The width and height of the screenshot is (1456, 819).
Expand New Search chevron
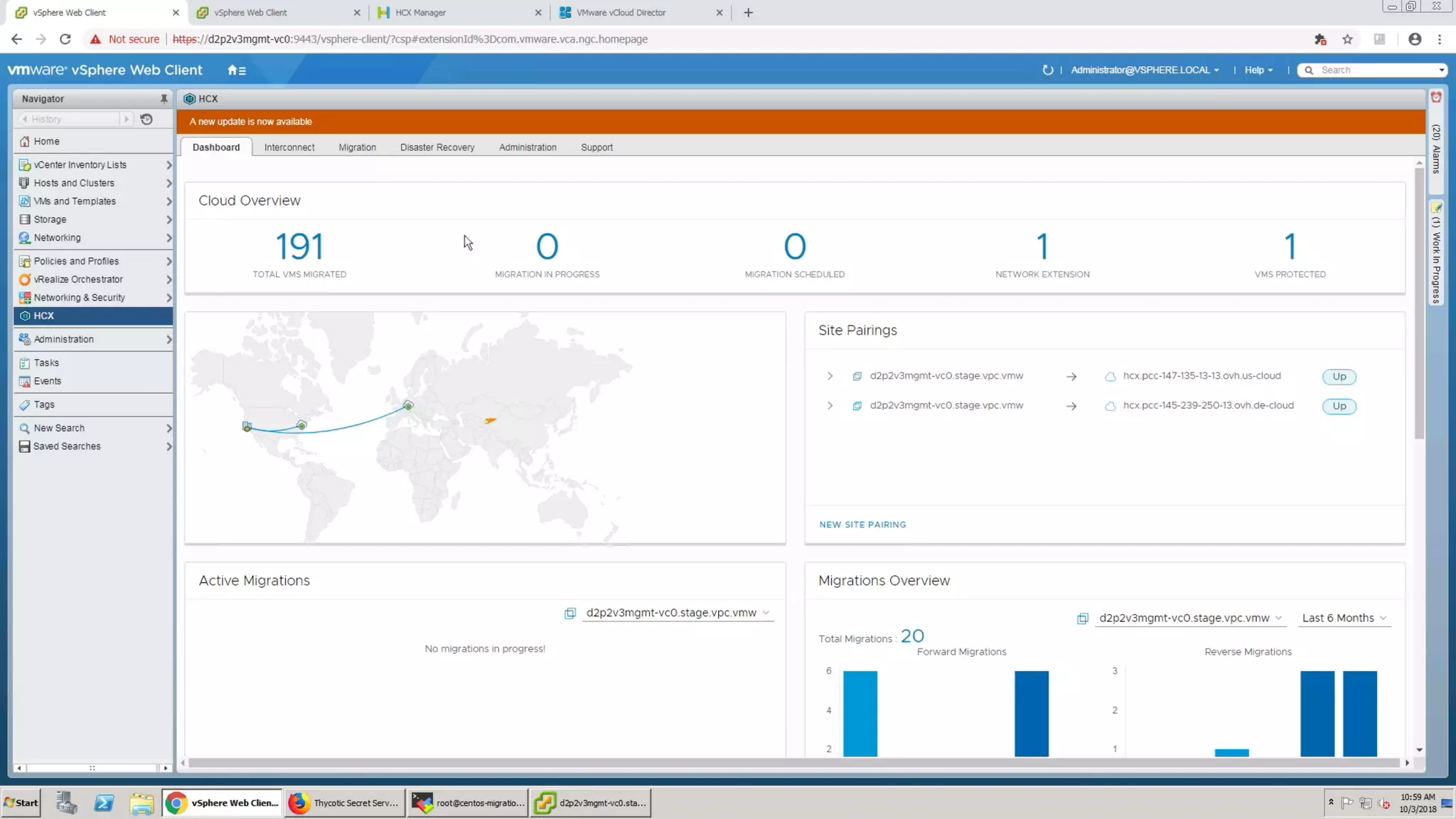[x=168, y=428]
